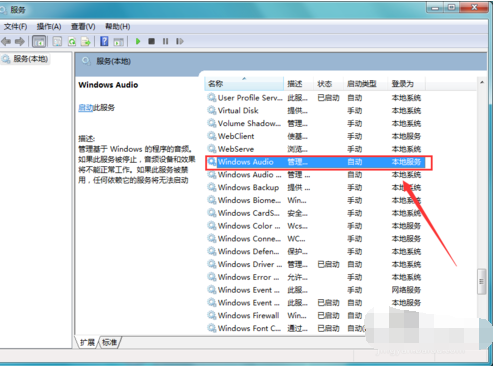The image size is (493, 367).
Task: Open the 帮助(H) menu
Action: tap(117, 26)
